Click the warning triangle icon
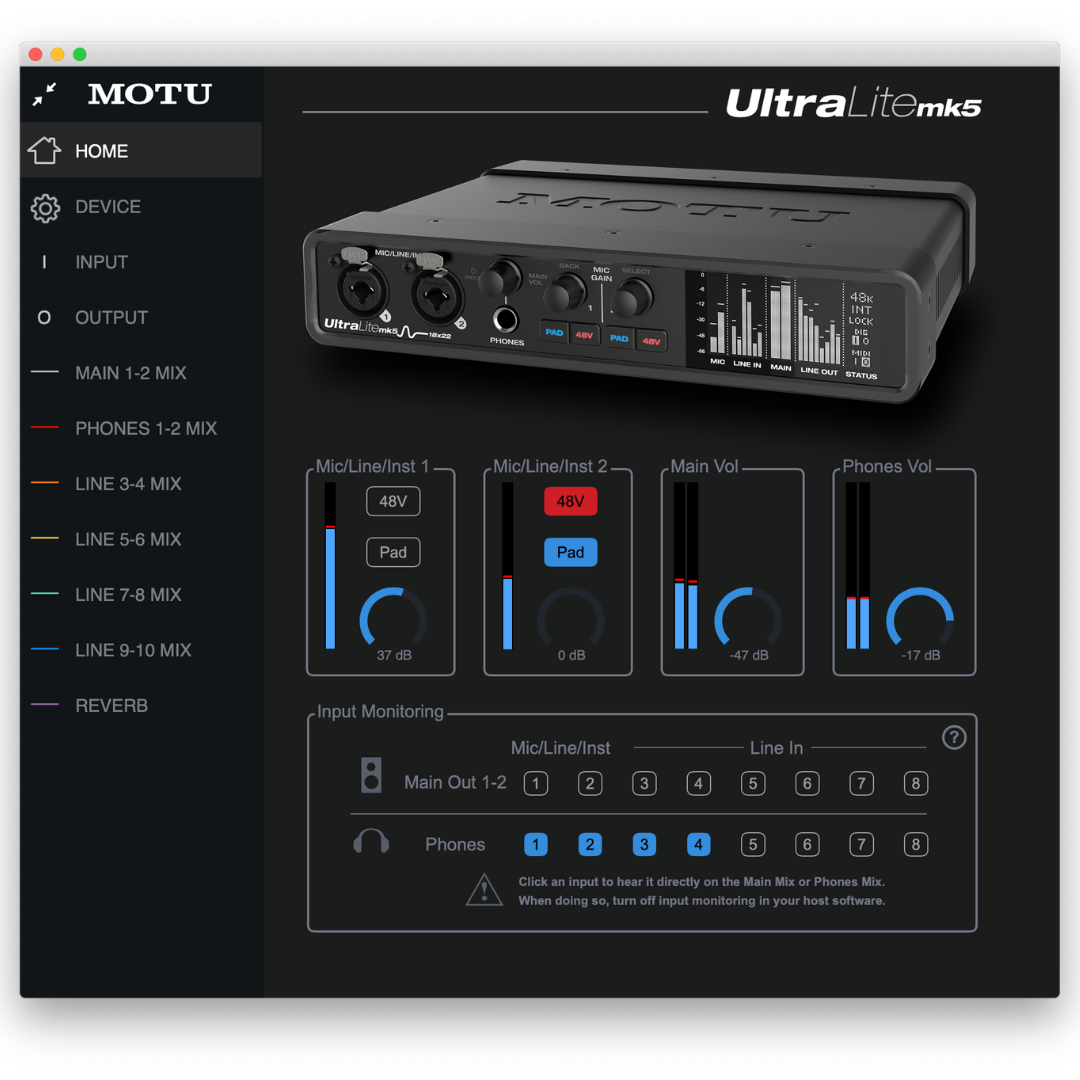Screen dimensions: 1080x1080 pyautogui.click(x=484, y=890)
